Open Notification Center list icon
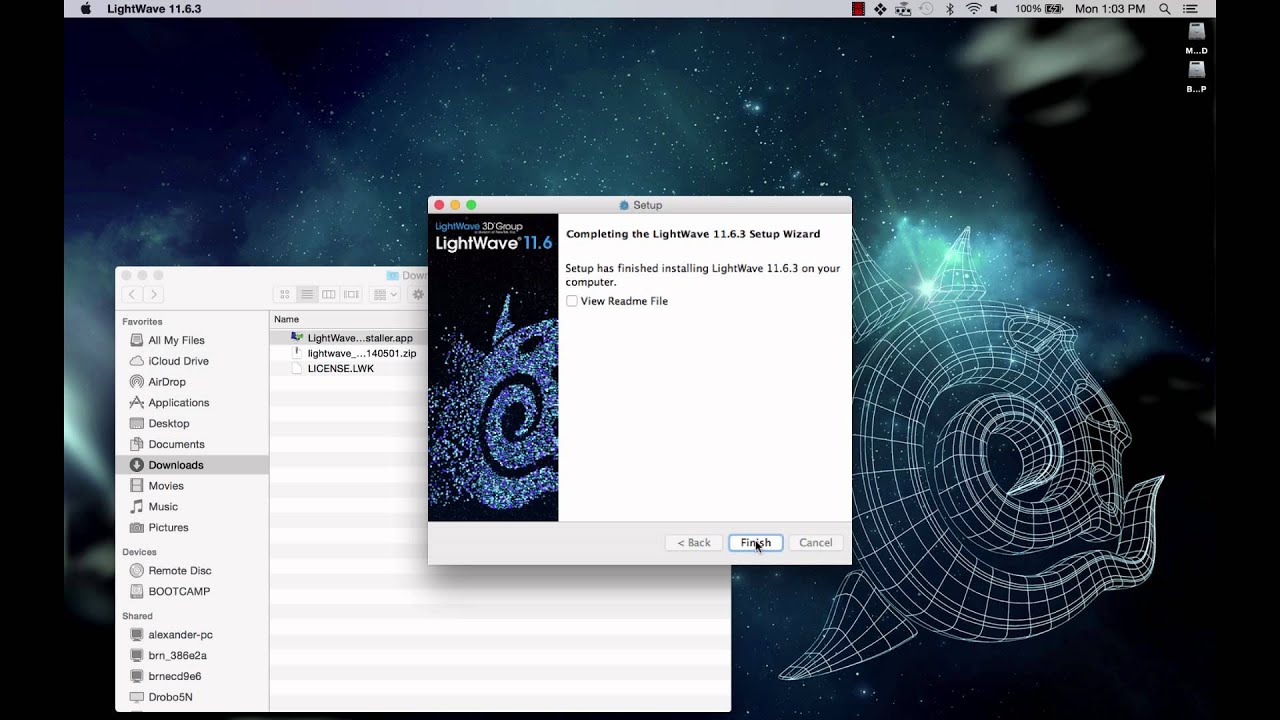 (1190, 9)
